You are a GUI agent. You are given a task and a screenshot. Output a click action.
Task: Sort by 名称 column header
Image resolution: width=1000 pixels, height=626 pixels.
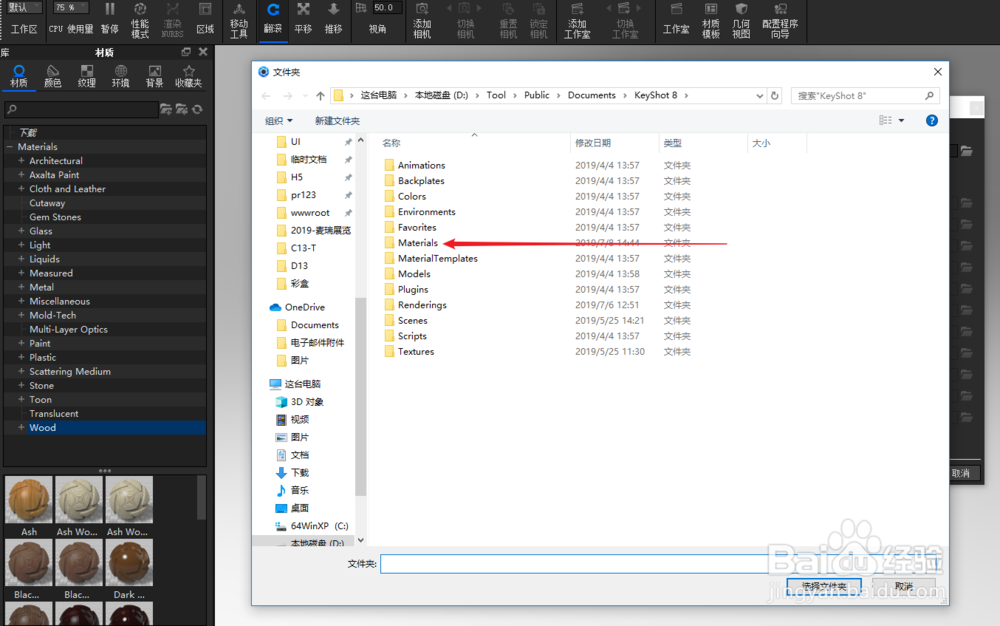click(391, 143)
